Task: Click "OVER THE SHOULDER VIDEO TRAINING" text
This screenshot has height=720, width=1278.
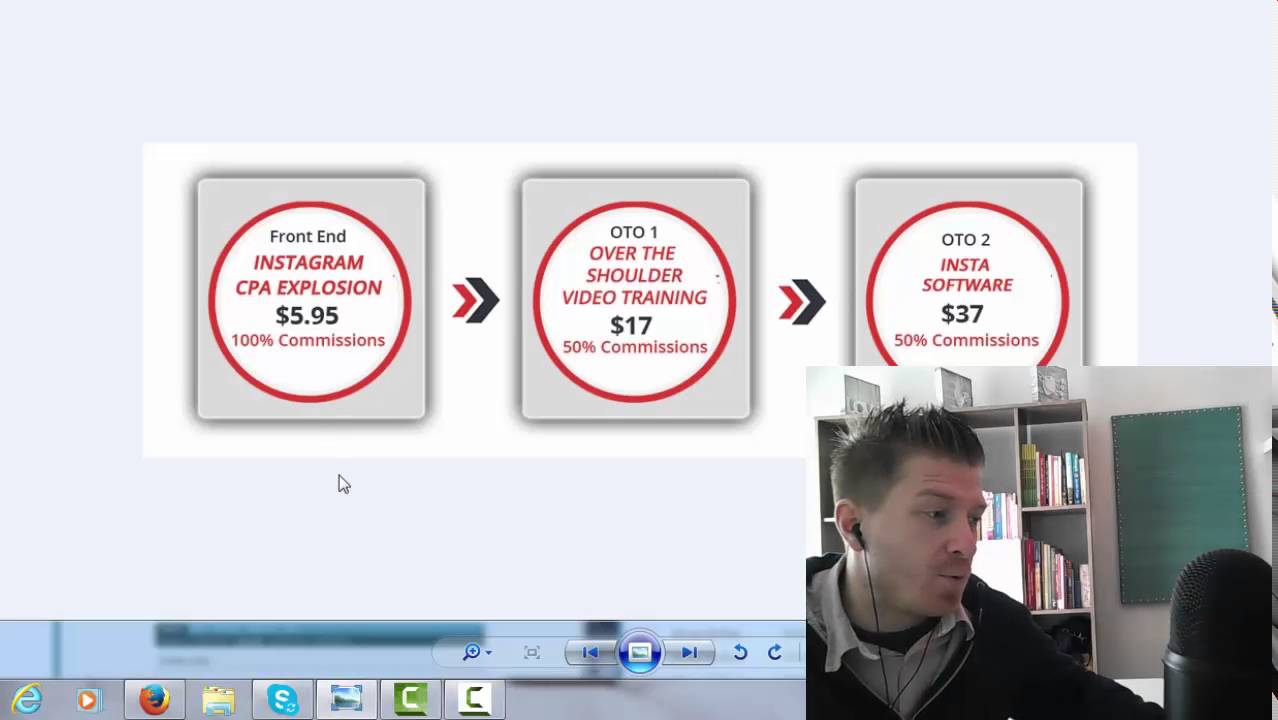Action: [634, 275]
